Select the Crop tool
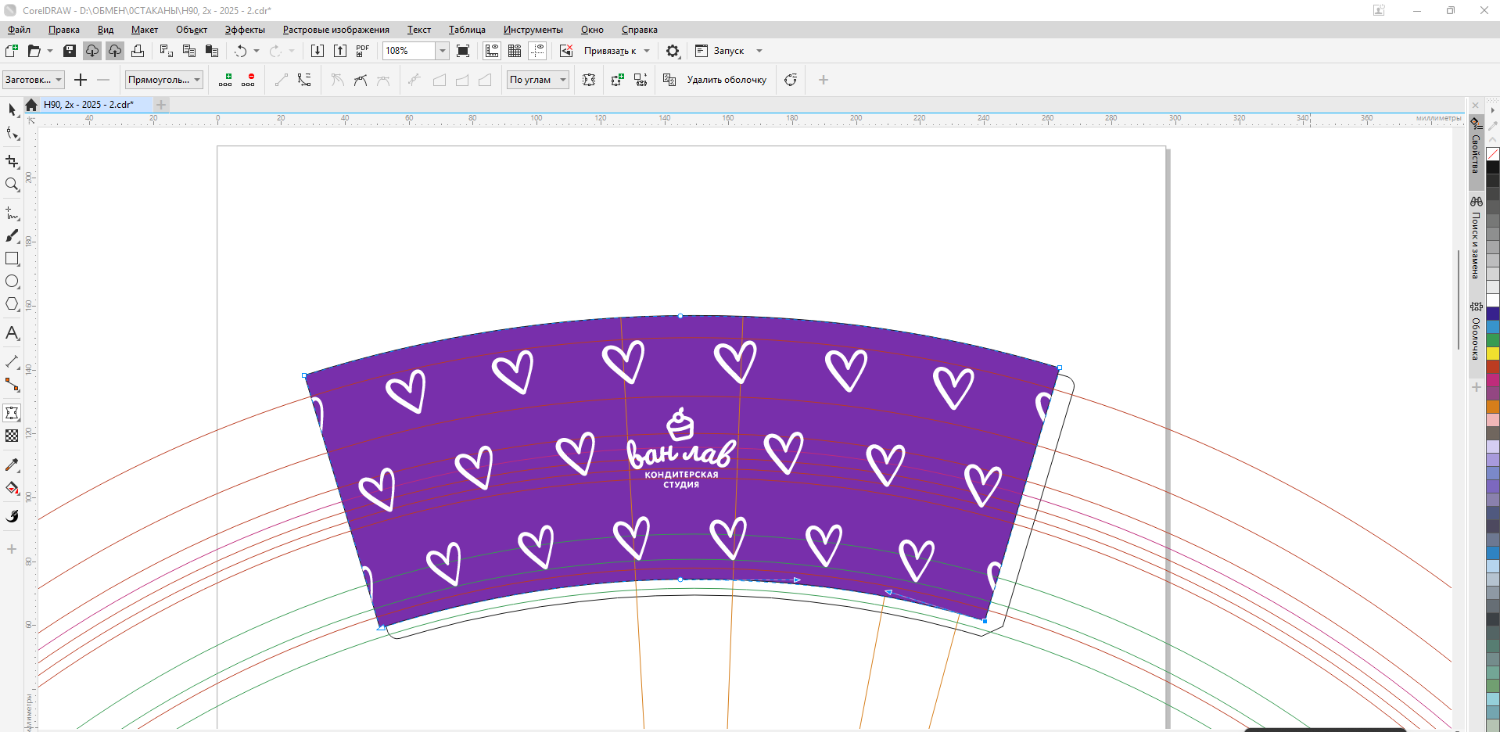This screenshot has width=1500, height=732. [12, 161]
